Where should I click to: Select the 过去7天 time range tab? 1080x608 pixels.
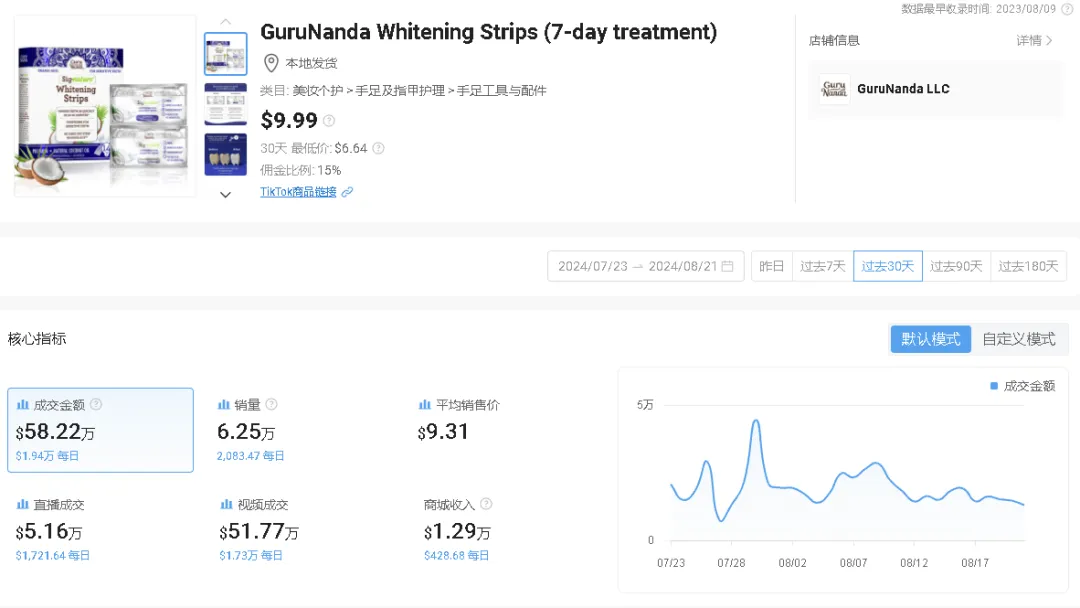pos(822,266)
